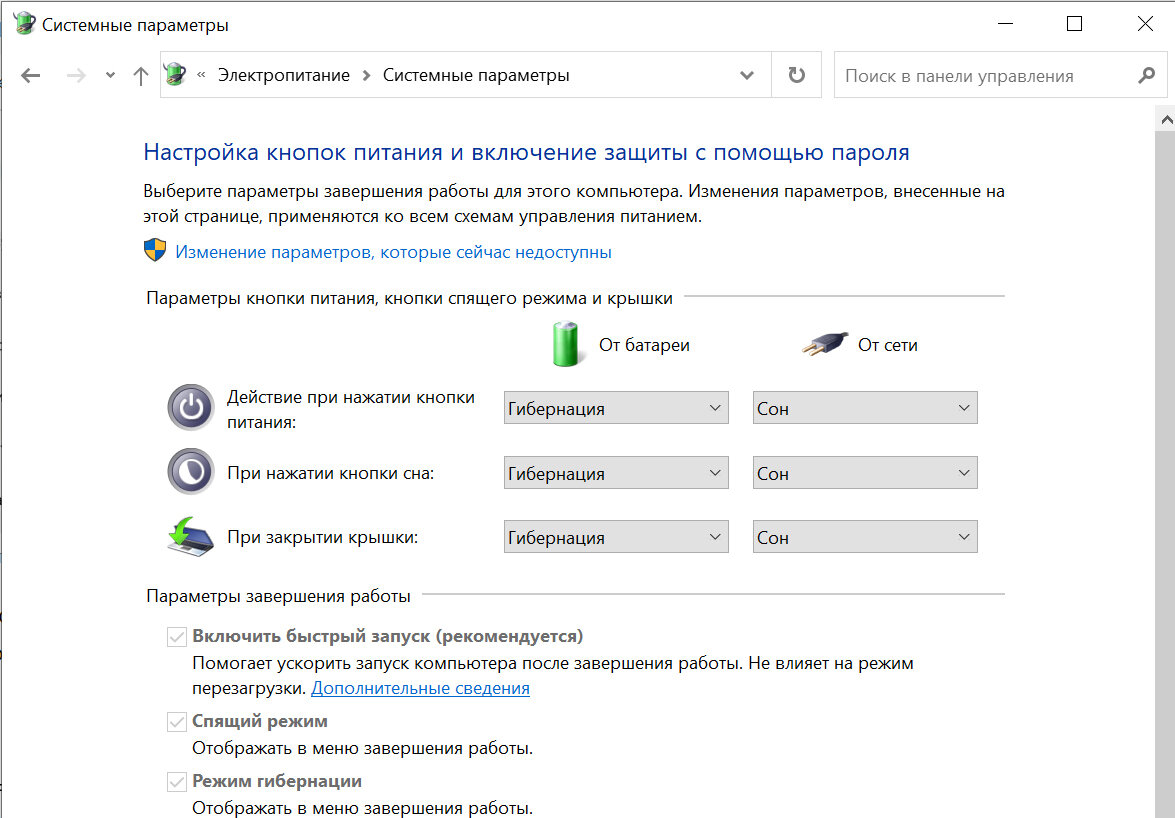Click the window title battery icon
The width and height of the screenshot is (1175, 818).
[x=24, y=23]
